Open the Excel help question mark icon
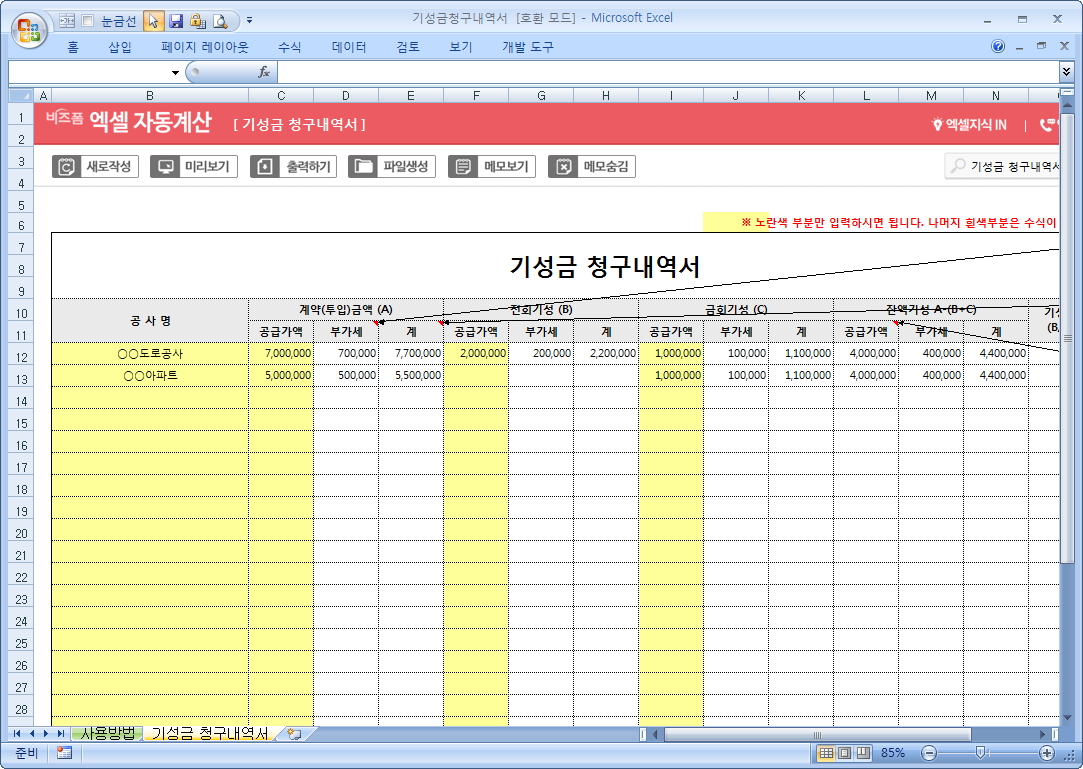The height and width of the screenshot is (769, 1083). (x=998, y=46)
